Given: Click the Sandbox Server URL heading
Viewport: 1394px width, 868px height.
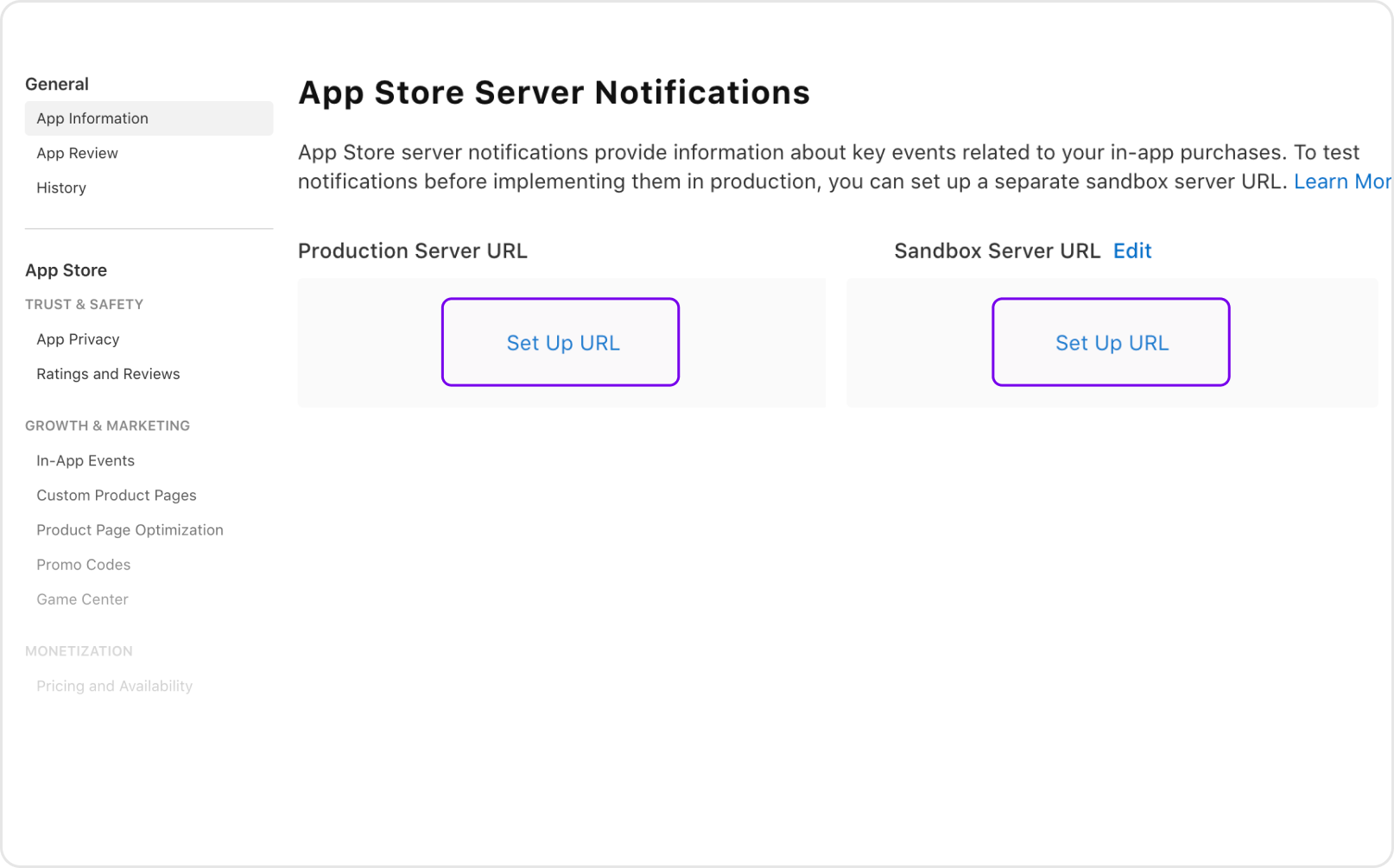Looking at the screenshot, I should 997,250.
